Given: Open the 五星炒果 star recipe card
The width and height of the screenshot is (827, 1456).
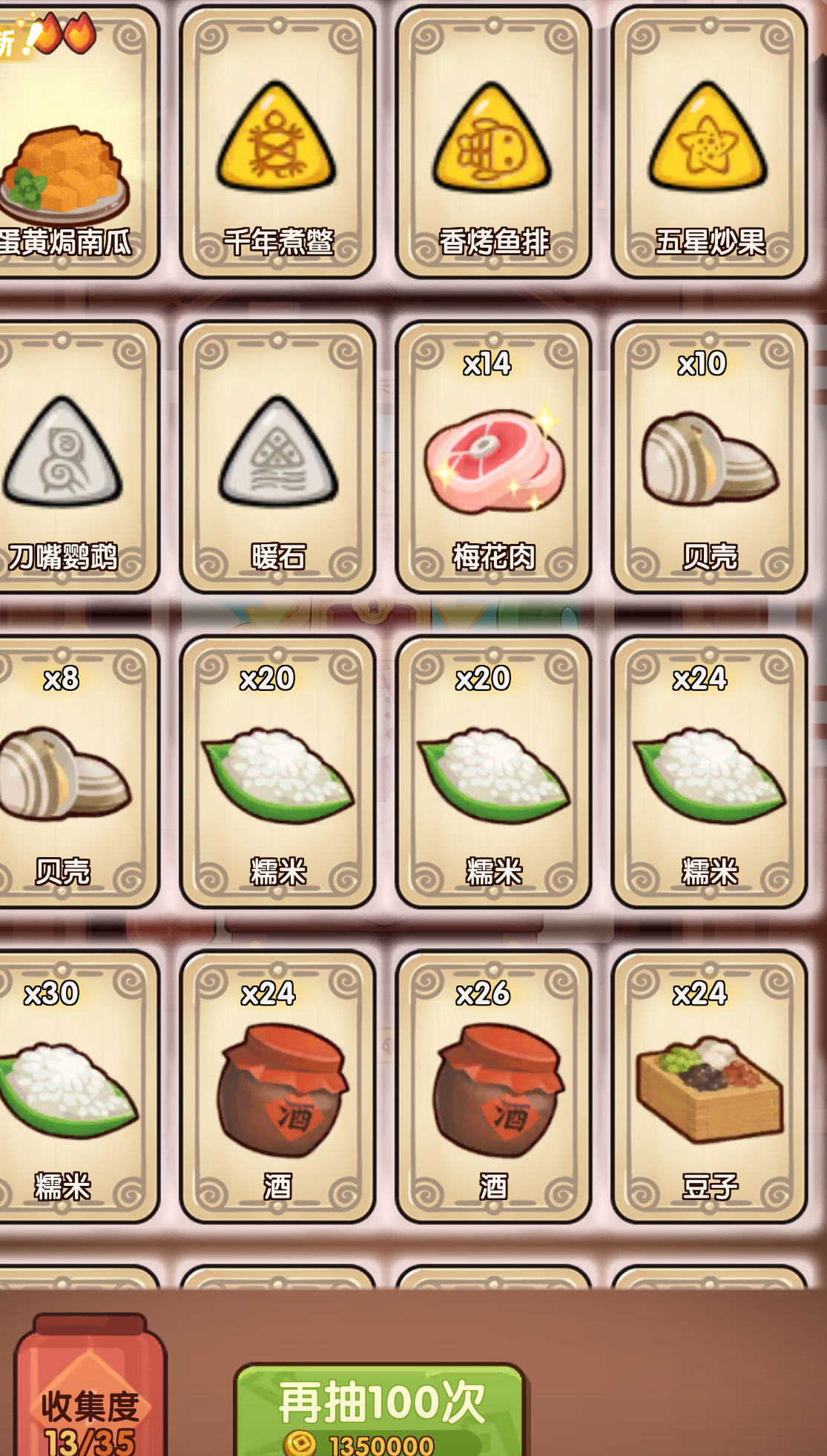Looking at the screenshot, I should coord(709,141).
